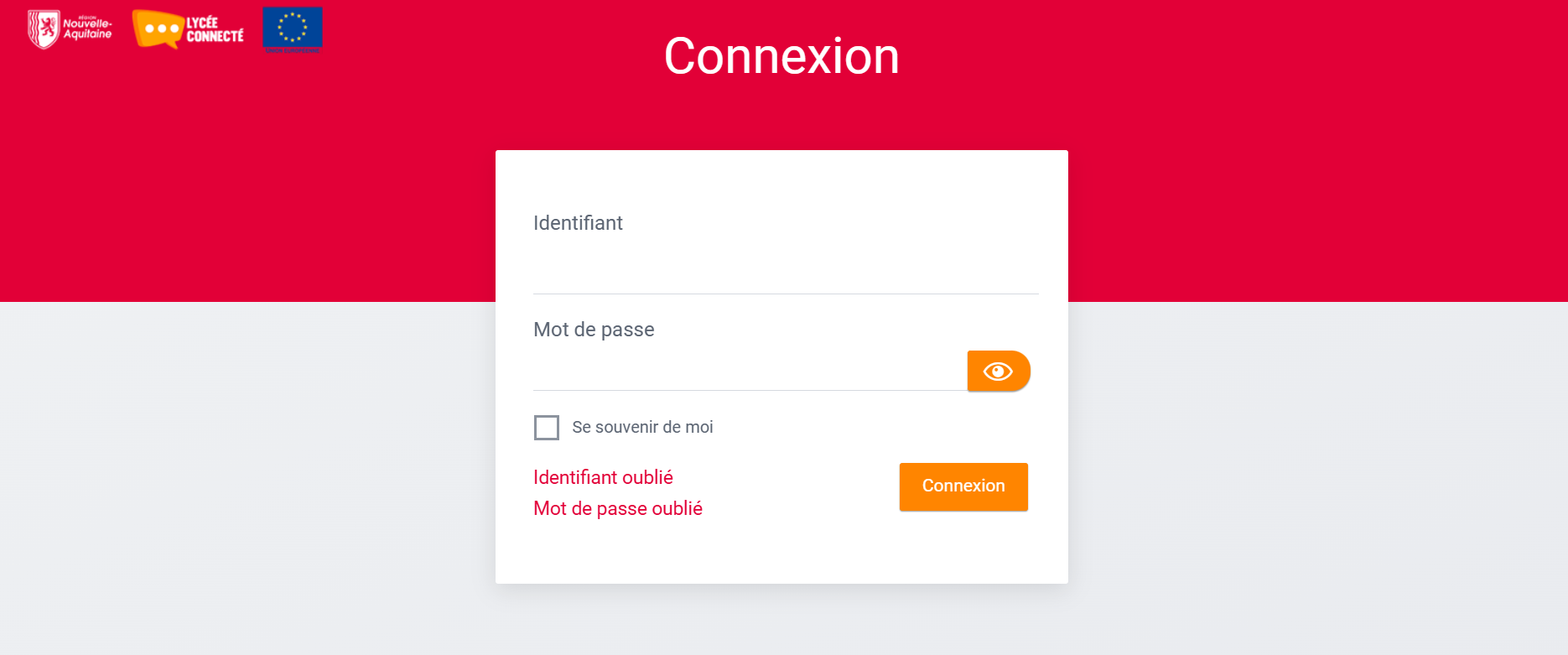Click the three white dots in the bubble
1568x655 pixels.
[161, 29]
